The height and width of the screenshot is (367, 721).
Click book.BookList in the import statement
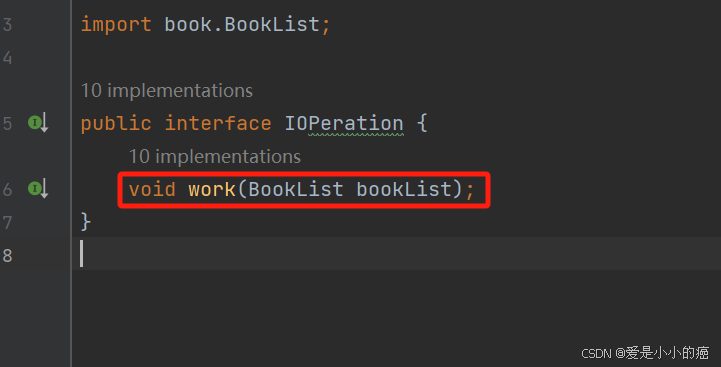point(242,24)
